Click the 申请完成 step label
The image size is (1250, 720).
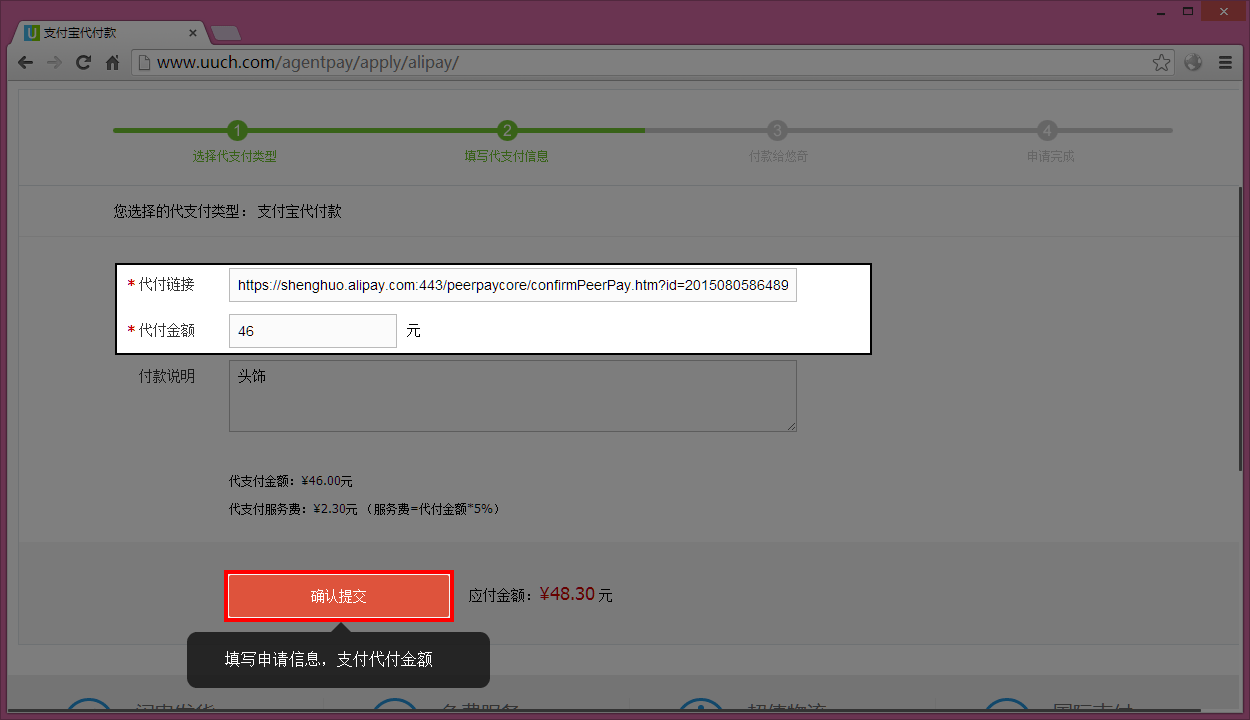tap(1050, 156)
